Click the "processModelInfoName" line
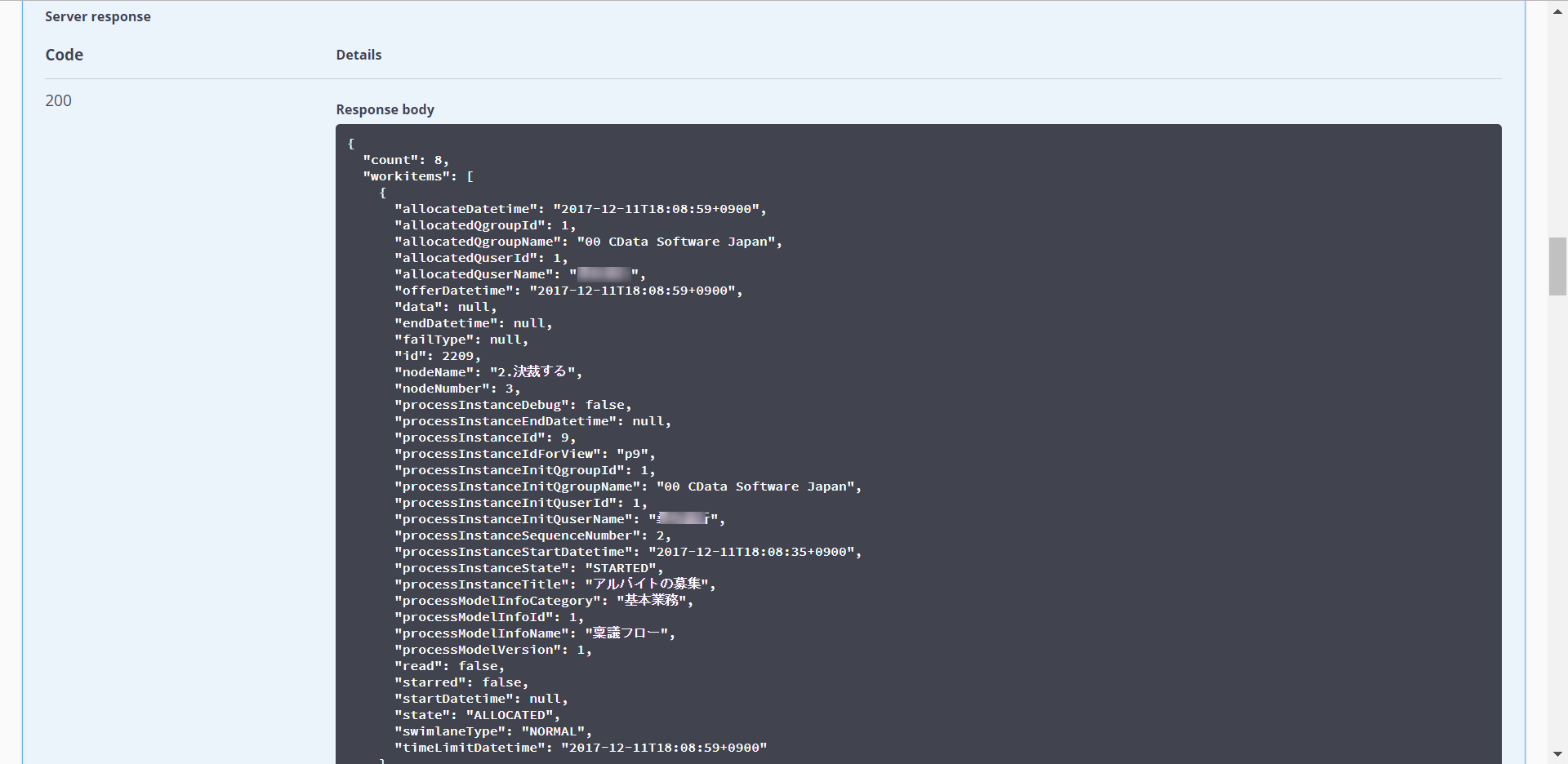This screenshot has width=1568, height=764. [x=535, y=633]
